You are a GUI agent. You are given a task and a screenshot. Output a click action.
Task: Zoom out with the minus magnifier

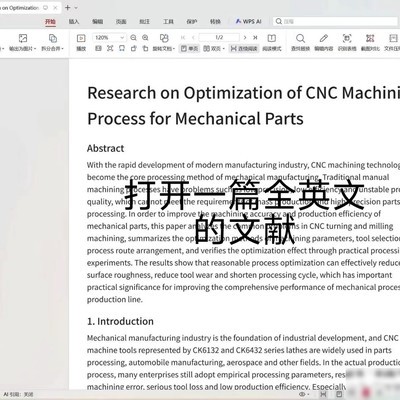point(133,38)
